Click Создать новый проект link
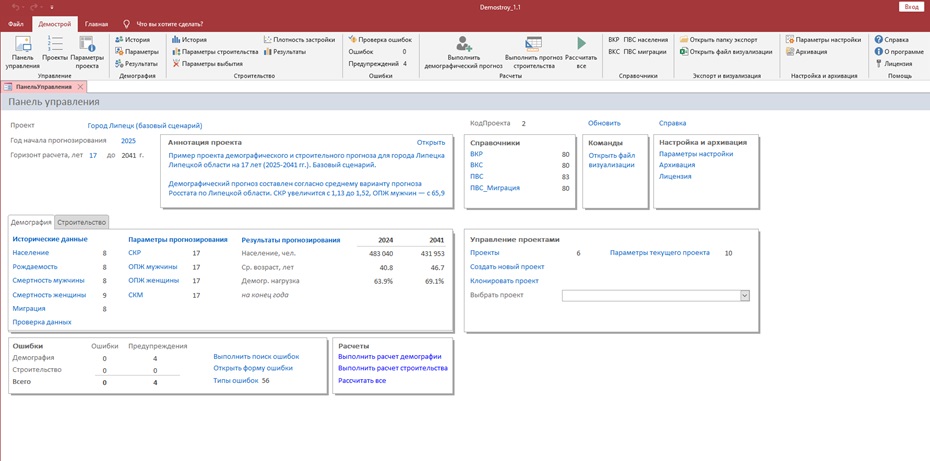The image size is (930, 461). 507,267
